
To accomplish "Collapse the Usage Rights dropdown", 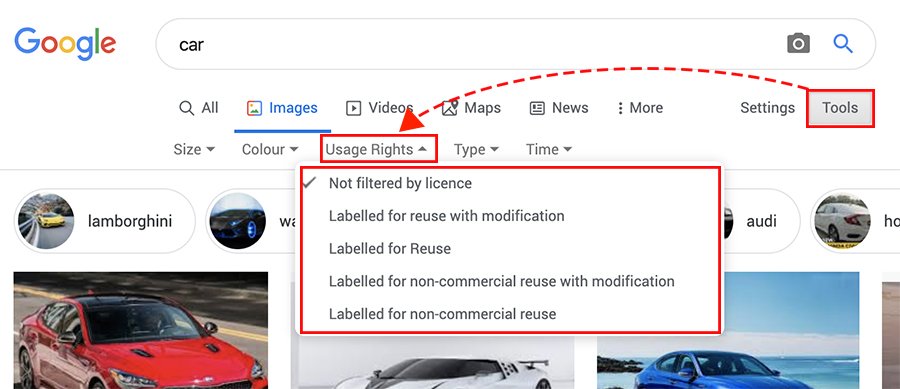I will coord(376,149).
